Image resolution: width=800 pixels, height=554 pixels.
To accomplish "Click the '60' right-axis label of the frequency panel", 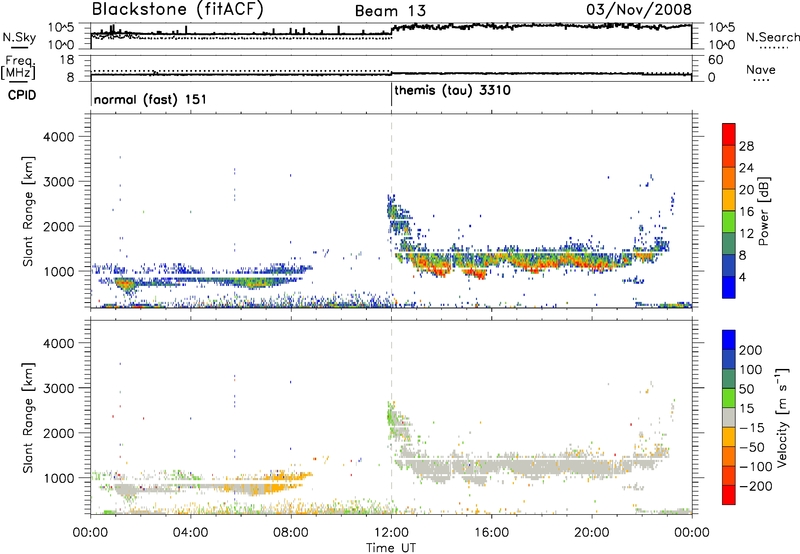I will 715,60.
